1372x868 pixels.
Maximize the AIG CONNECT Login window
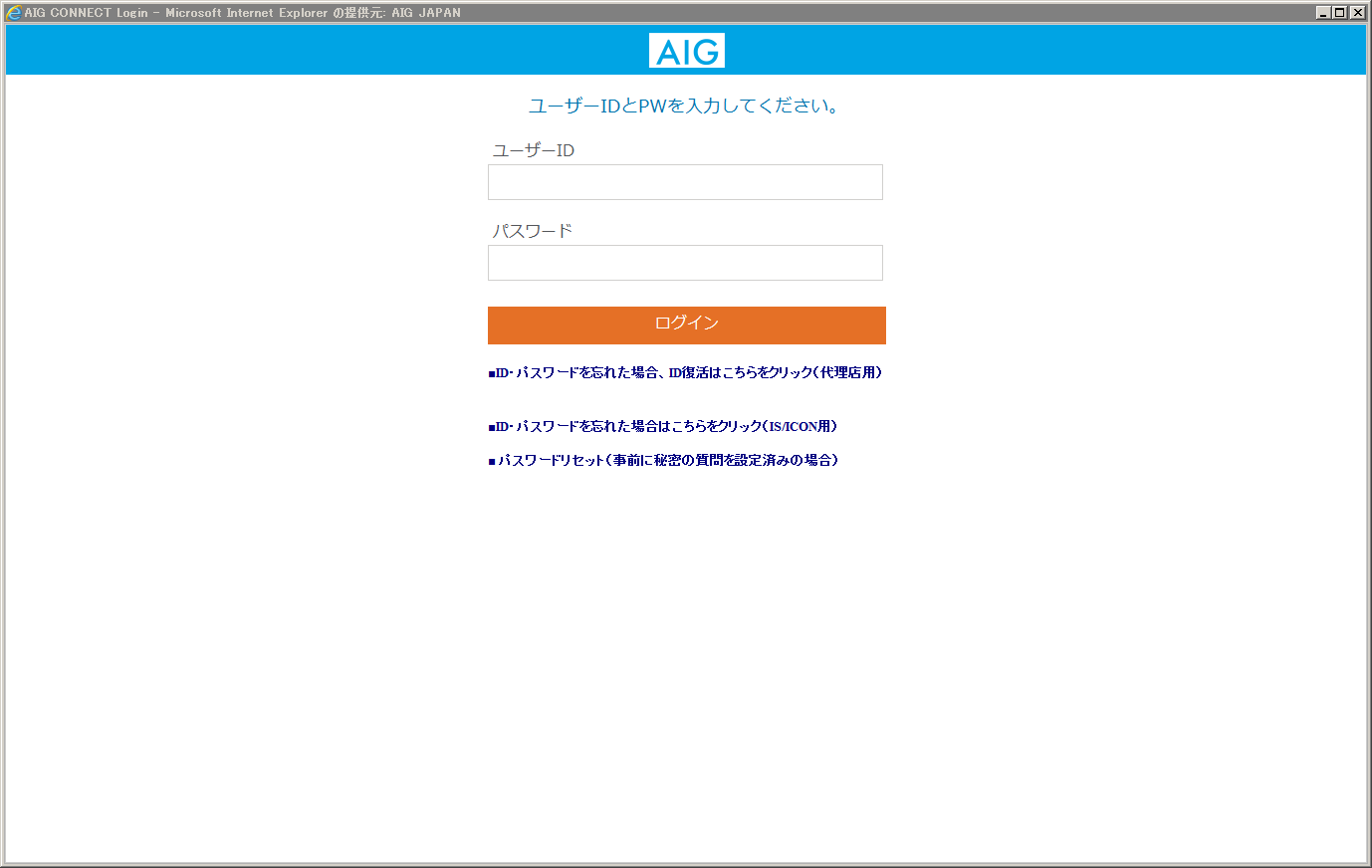[1339, 13]
